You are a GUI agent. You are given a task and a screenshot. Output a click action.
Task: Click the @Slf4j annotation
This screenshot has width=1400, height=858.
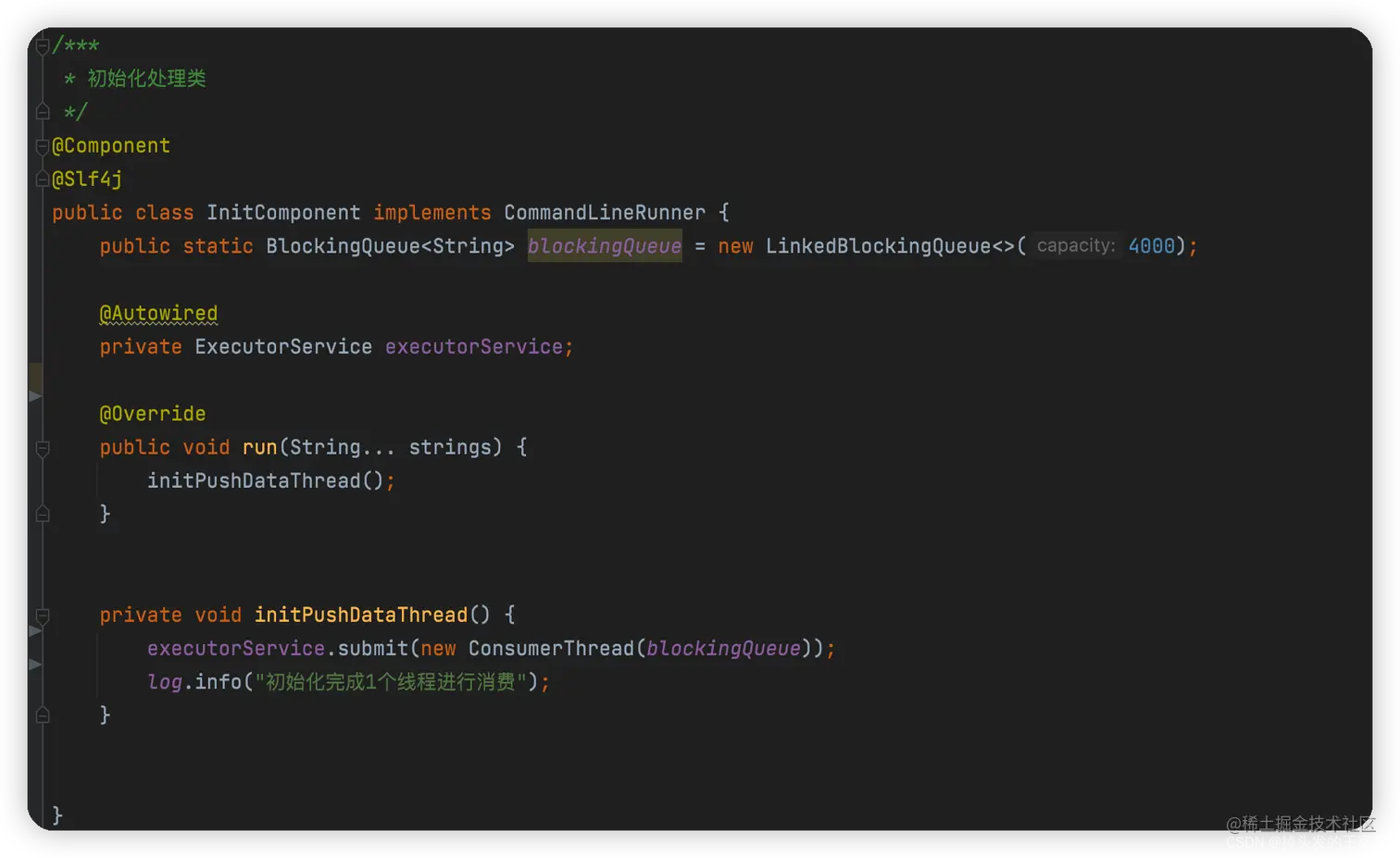87,179
